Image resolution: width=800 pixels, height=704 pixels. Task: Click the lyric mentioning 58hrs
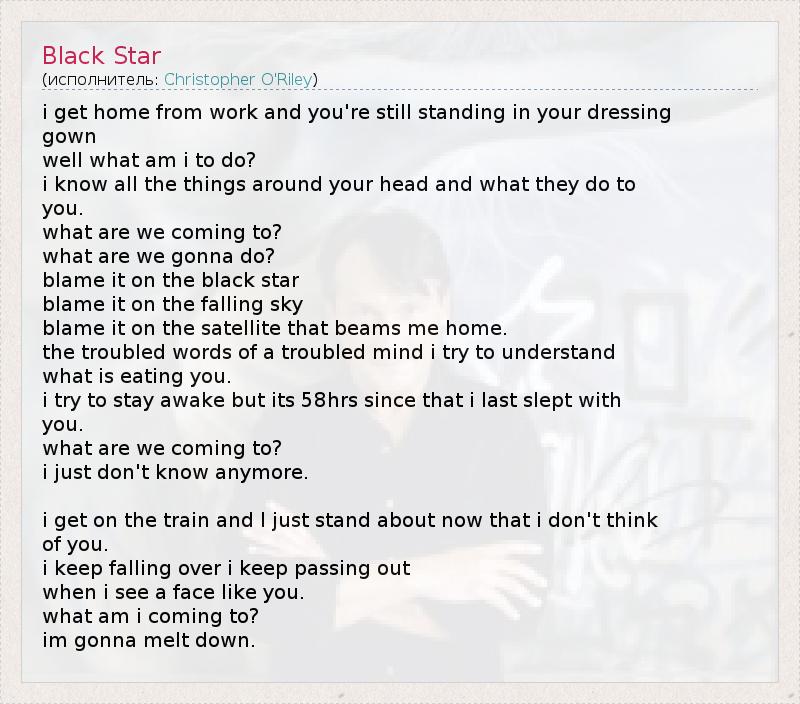332,400
